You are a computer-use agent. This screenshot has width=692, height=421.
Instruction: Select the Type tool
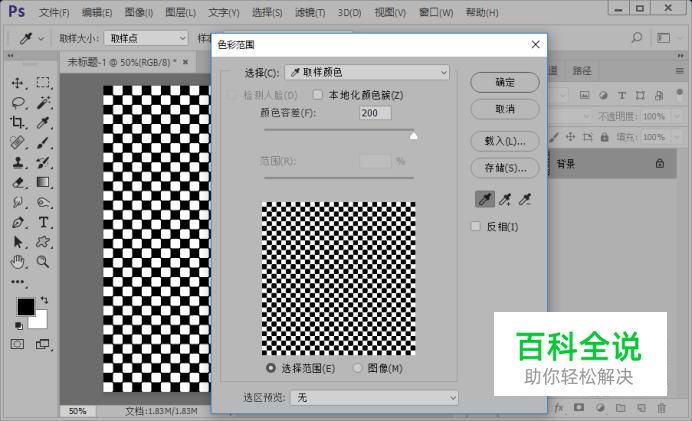43,222
